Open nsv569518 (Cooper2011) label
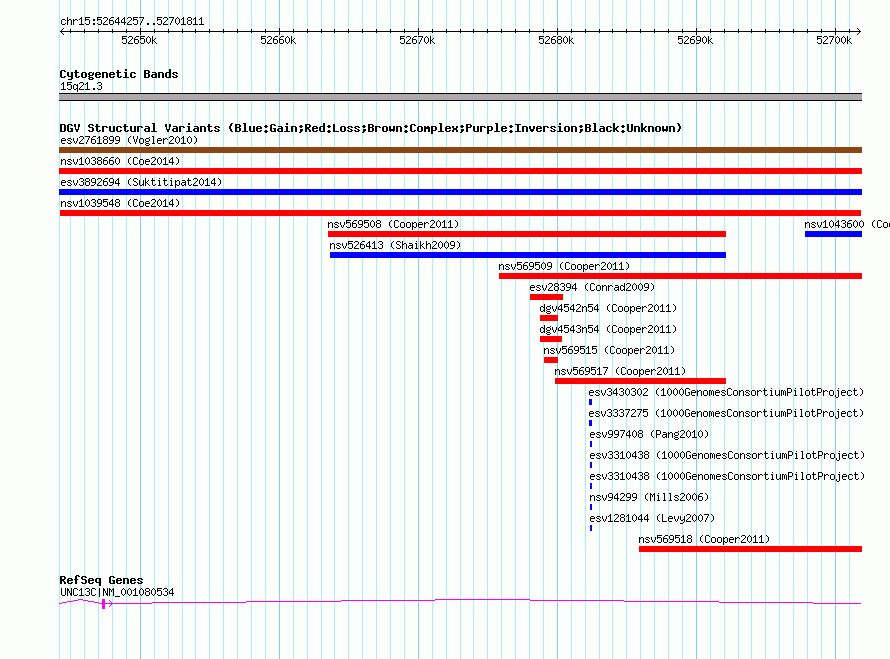 click(x=704, y=539)
